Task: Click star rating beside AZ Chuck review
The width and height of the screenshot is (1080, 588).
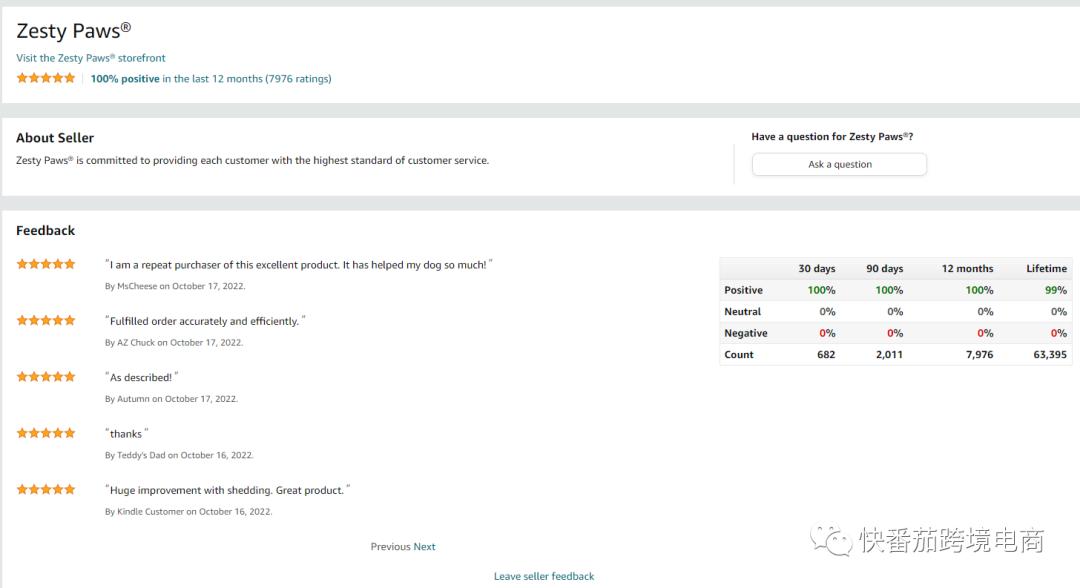Action: (45, 320)
